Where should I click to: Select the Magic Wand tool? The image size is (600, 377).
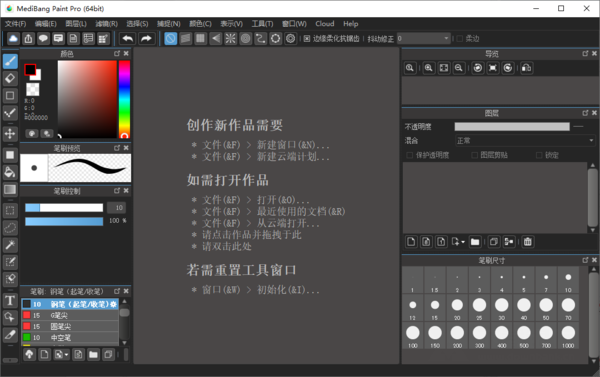pyautogui.click(x=10, y=245)
